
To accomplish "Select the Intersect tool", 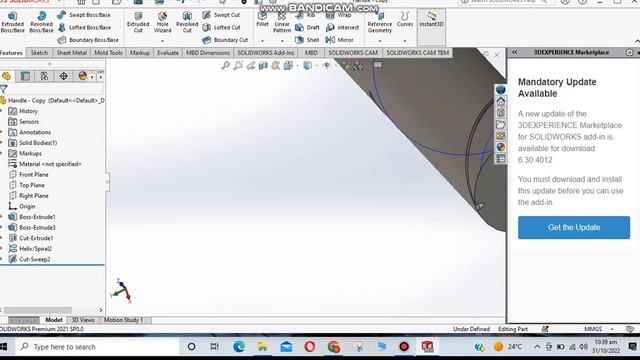I will (342, 27).
